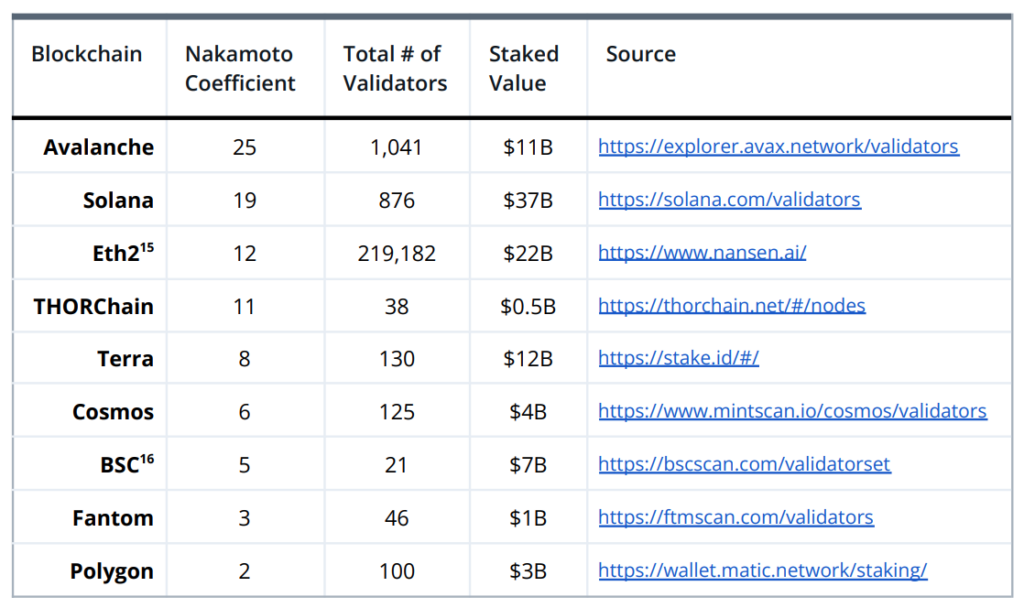
Task: Click the "$37B" staked value
Action: tap(528, 200)
